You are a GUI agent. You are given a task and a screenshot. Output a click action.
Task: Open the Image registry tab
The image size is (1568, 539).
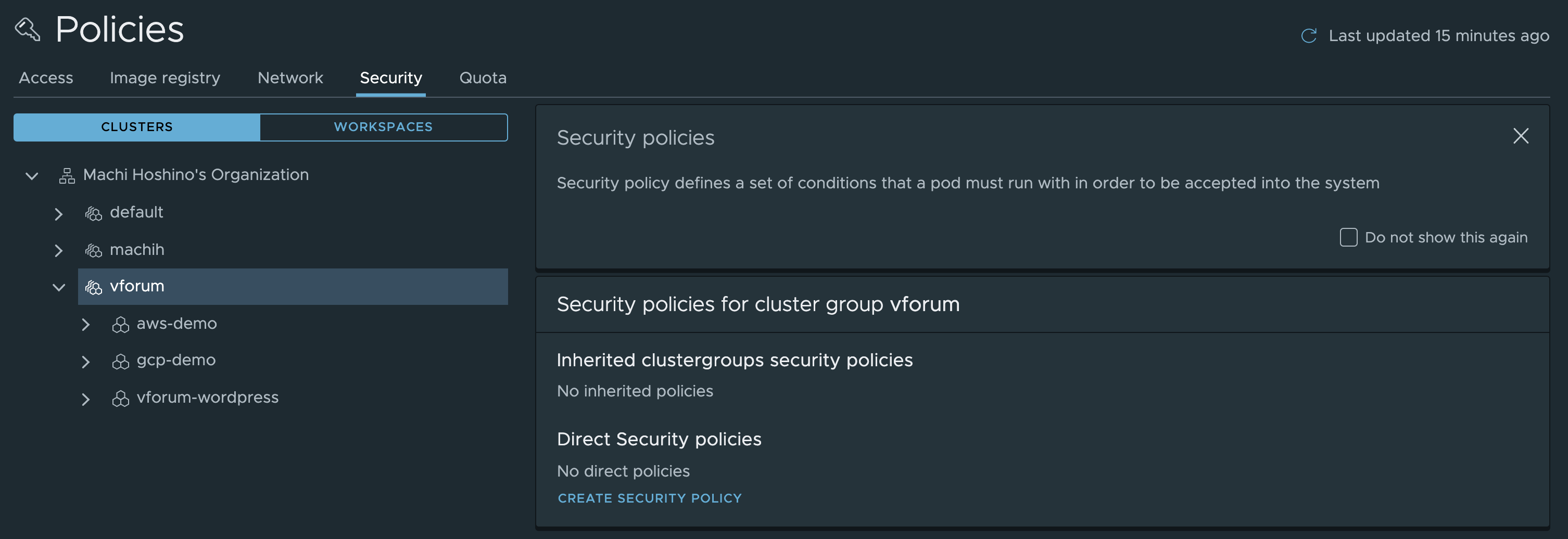point(165,78)
